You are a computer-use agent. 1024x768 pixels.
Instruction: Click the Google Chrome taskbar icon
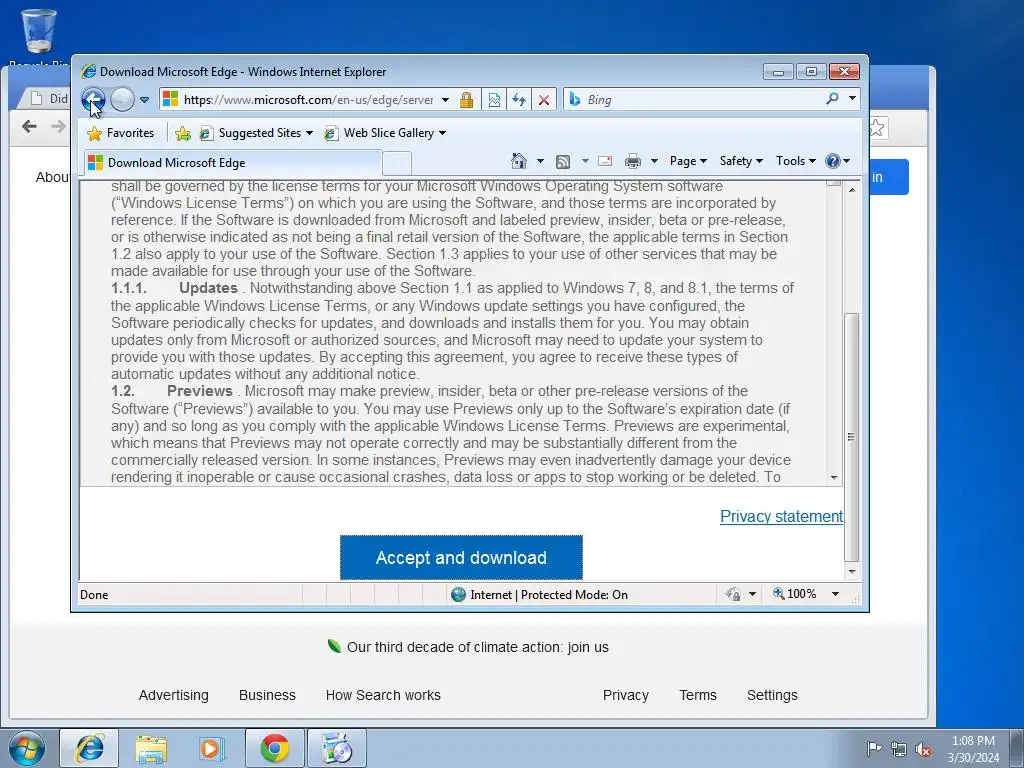tap(275, 748)
